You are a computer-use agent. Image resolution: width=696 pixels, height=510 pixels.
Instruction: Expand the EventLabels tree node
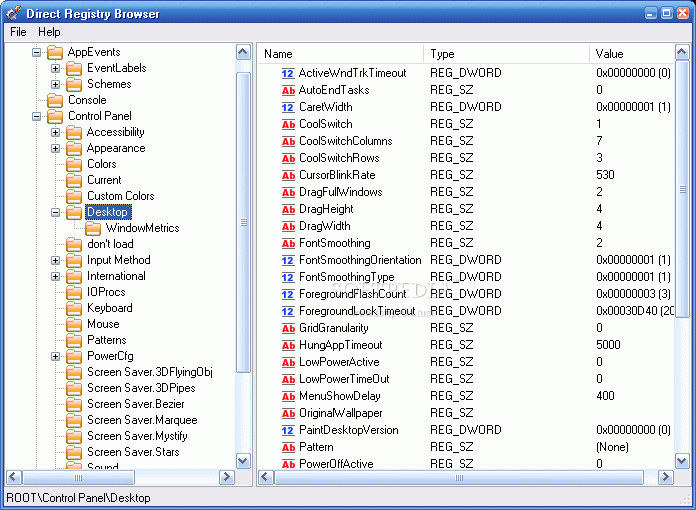tap(55, 69)
